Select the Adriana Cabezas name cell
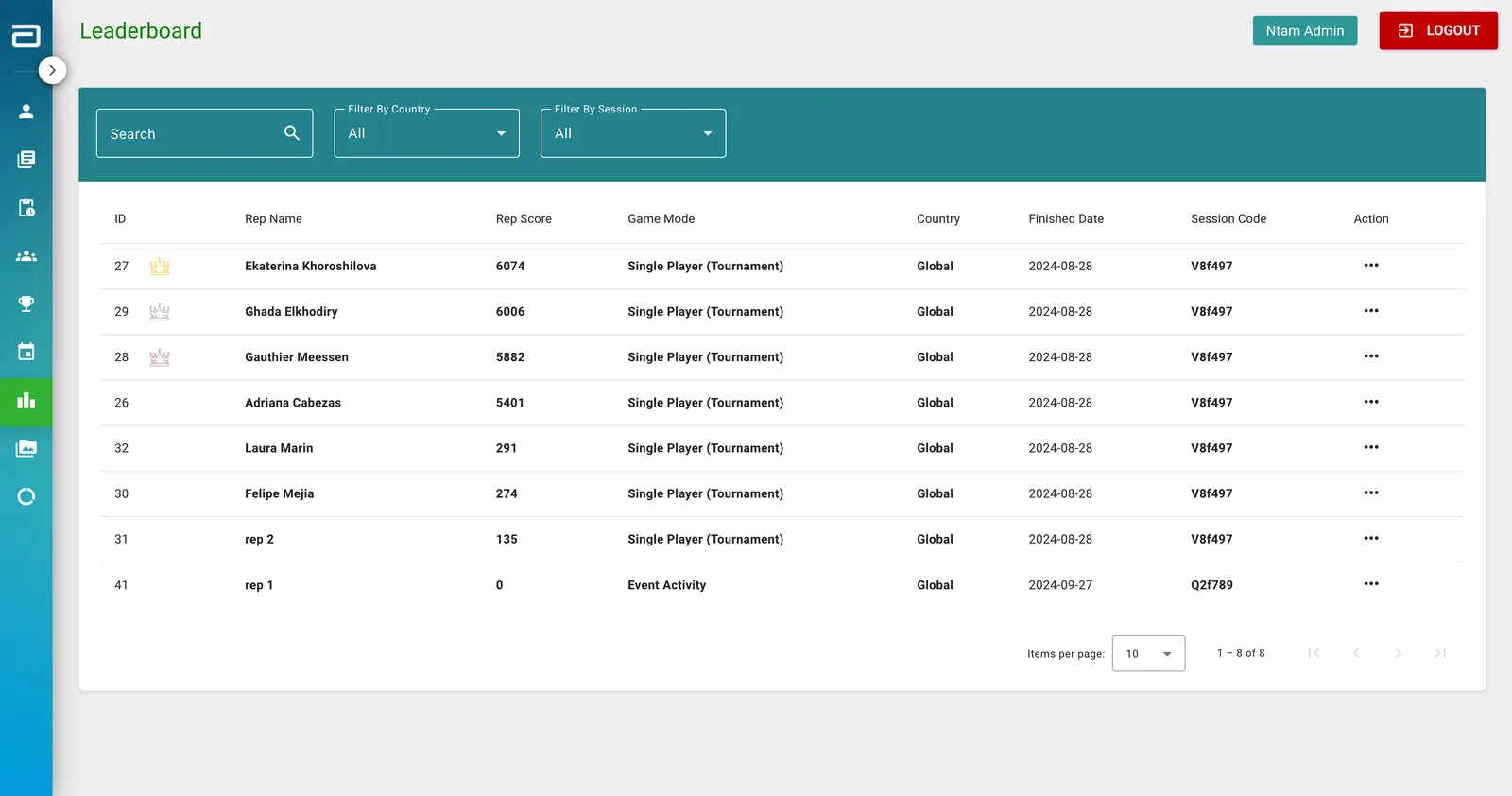Screen dimensions: 1512x796 tap(293, 402)
